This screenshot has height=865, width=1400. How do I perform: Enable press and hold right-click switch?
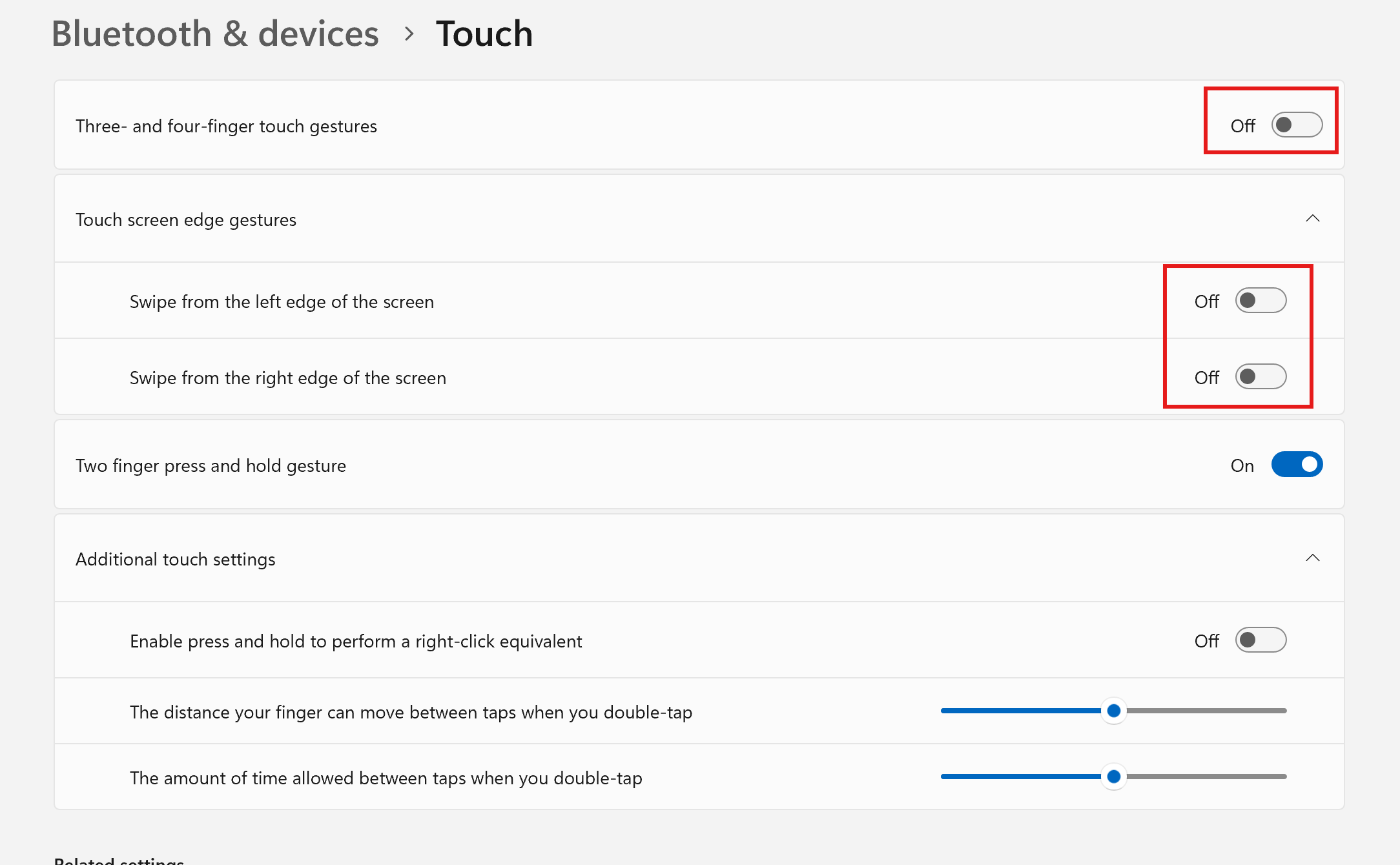tap(1261, 640)
